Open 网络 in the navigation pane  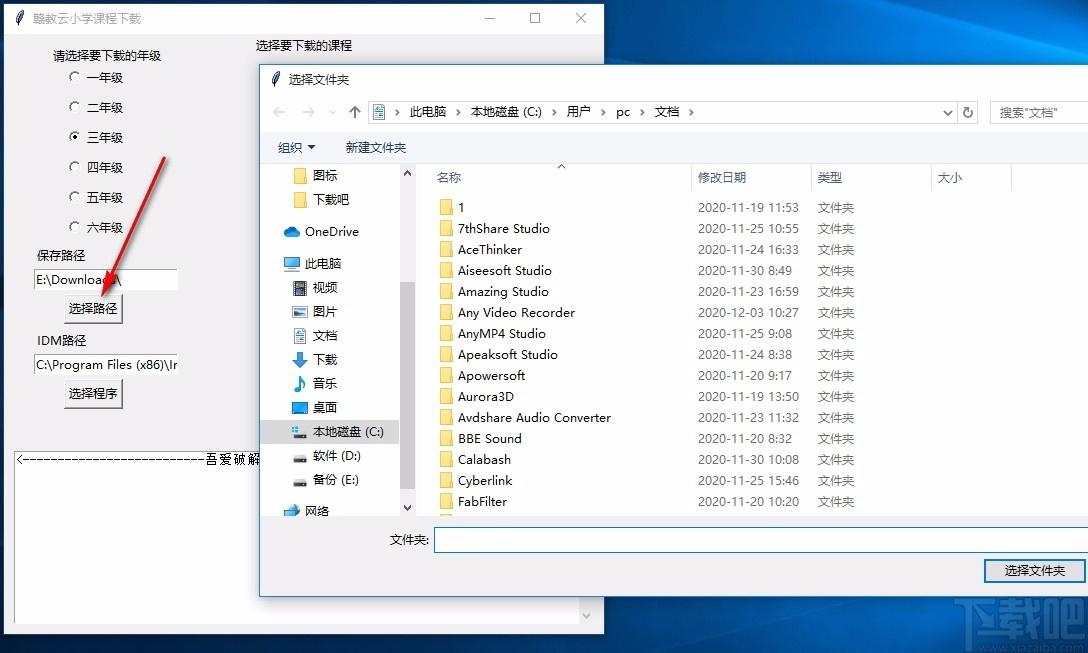pyautogui.click(x=306, y=511)
